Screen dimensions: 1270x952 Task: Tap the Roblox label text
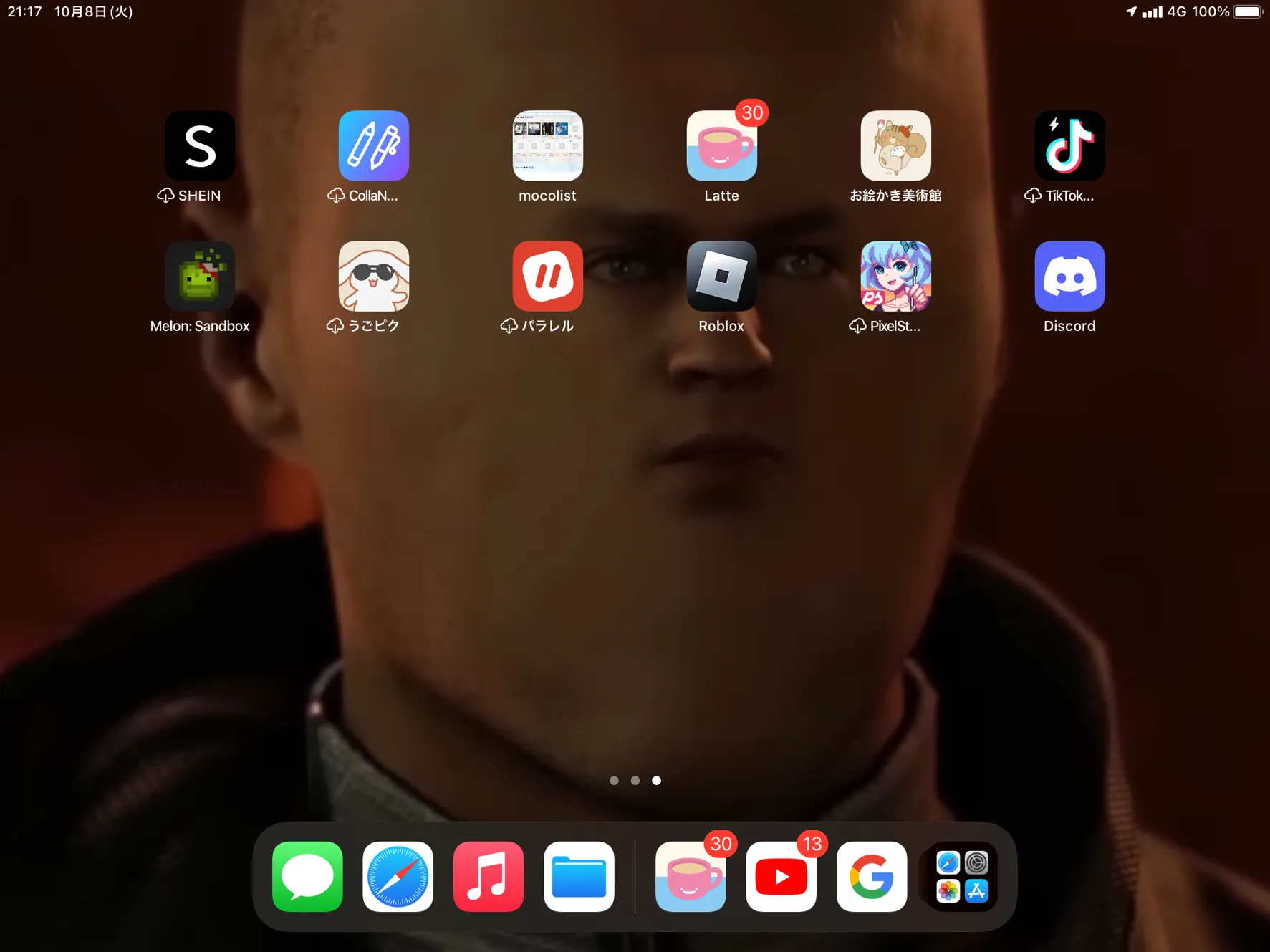pos(721,326)
